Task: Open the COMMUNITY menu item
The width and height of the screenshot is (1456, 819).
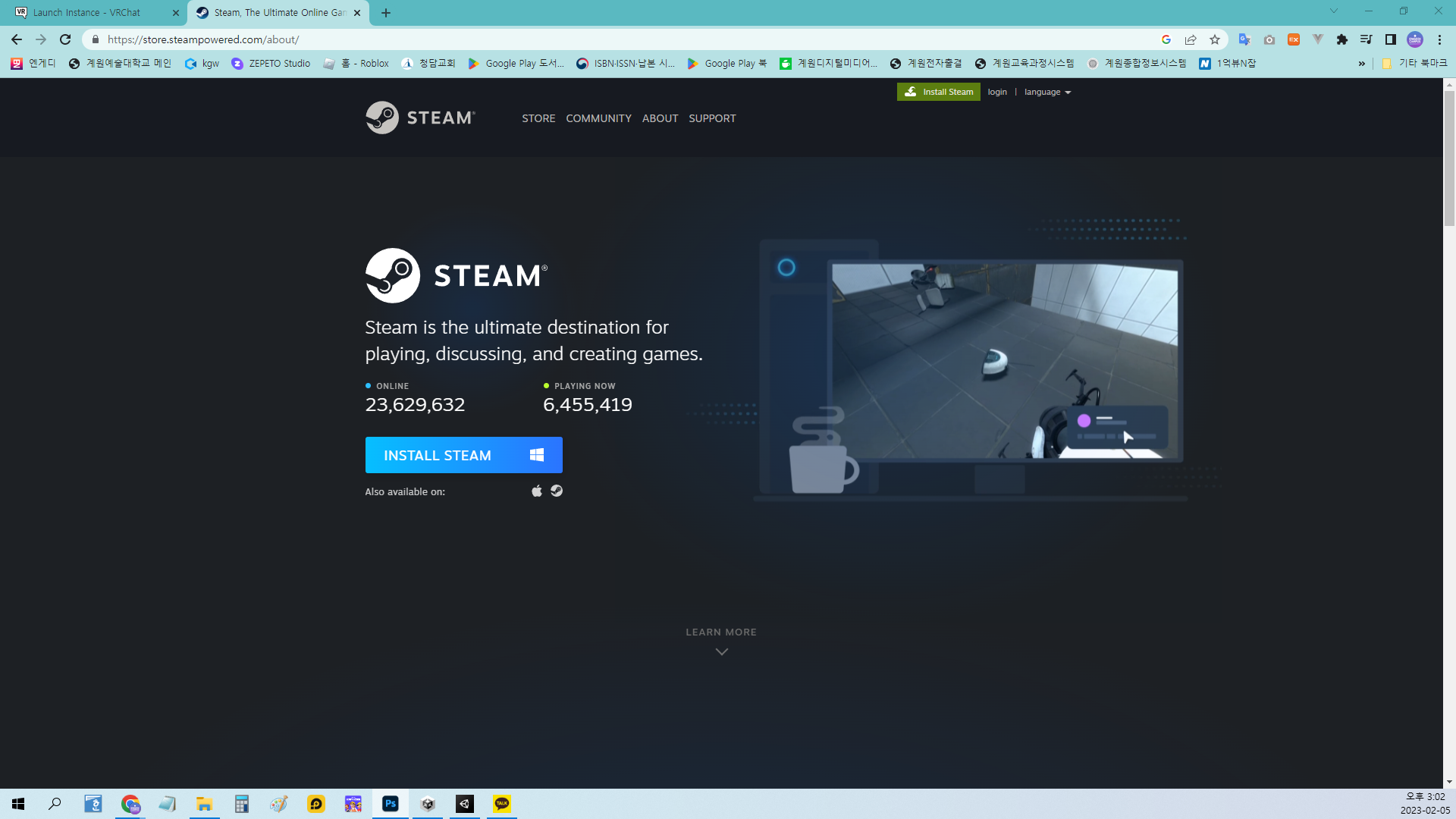Action: 598,118
